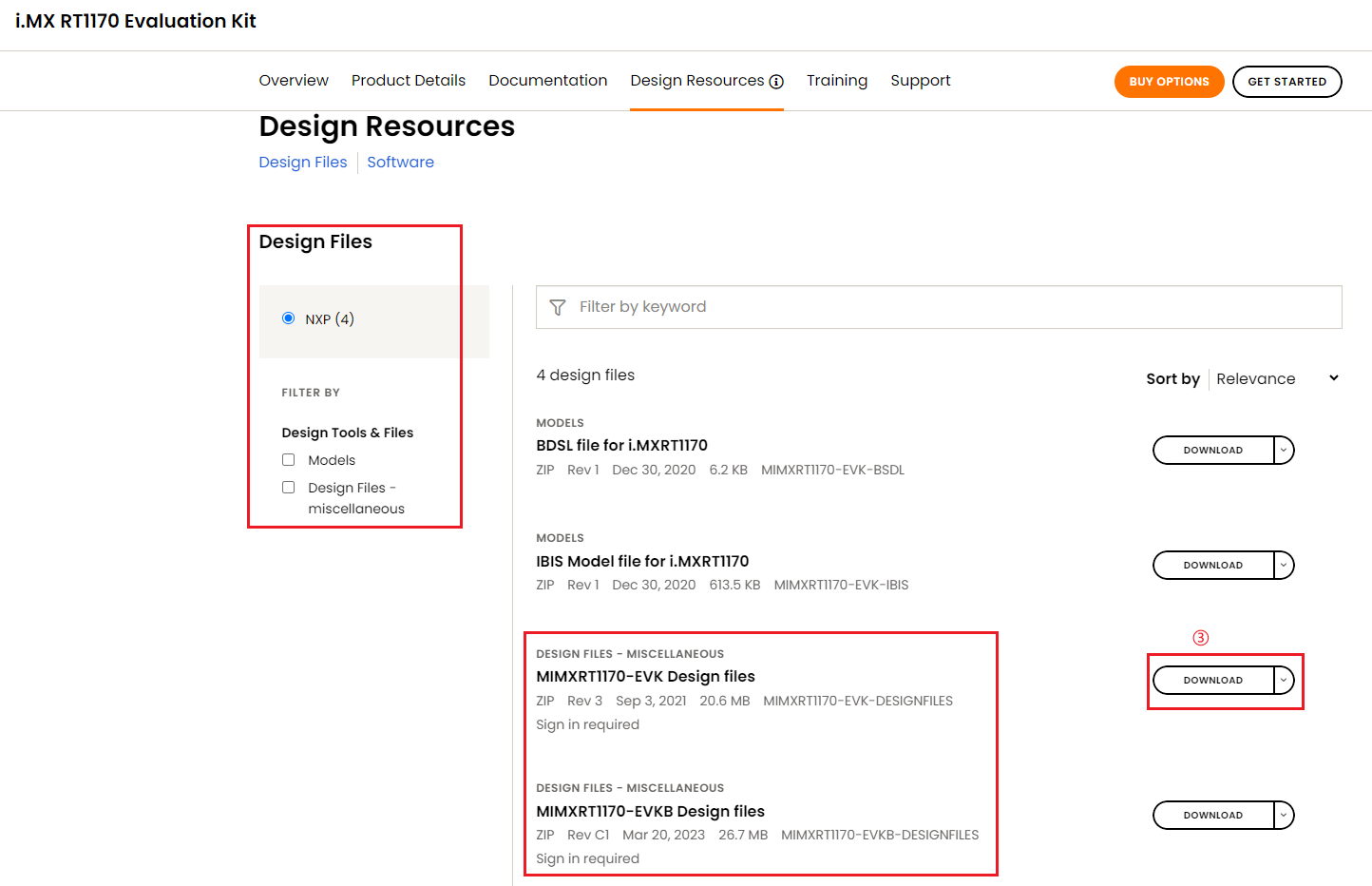Open the Documentation tab
Viewport: 1372px width, 886px height.
click(547, 81)
